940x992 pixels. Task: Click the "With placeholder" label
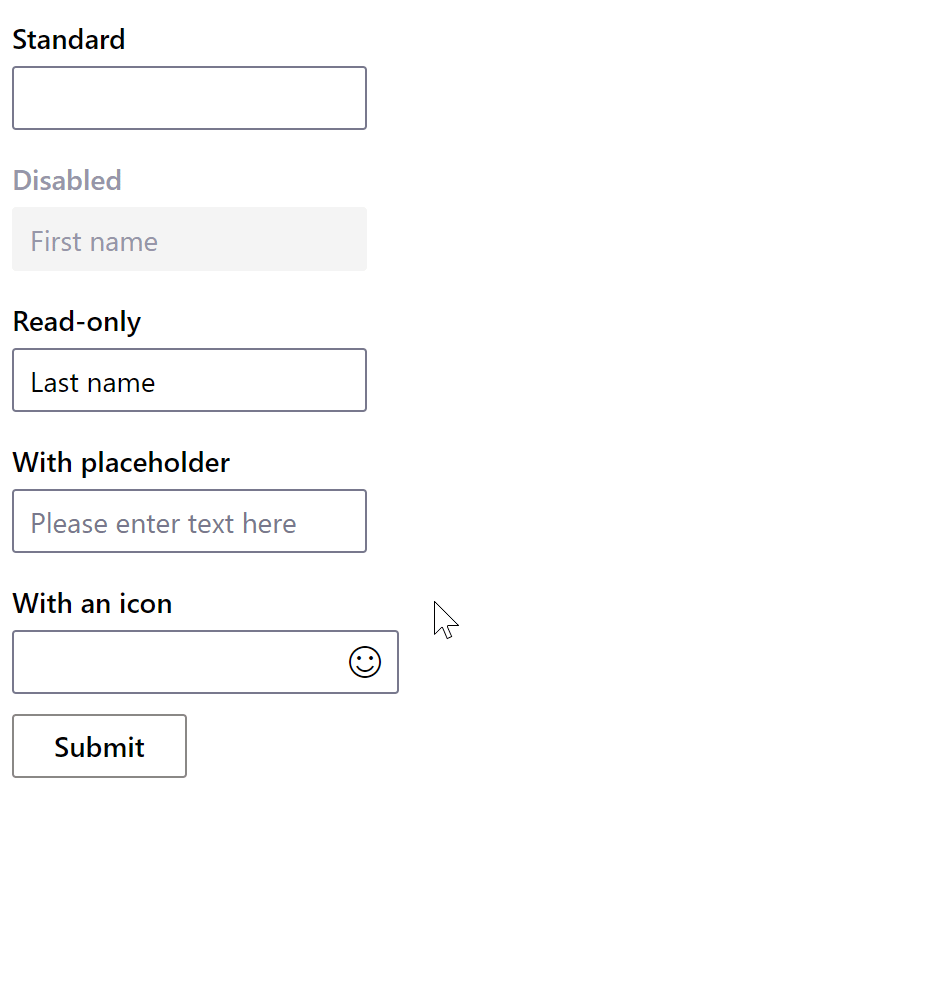point(121,463)
